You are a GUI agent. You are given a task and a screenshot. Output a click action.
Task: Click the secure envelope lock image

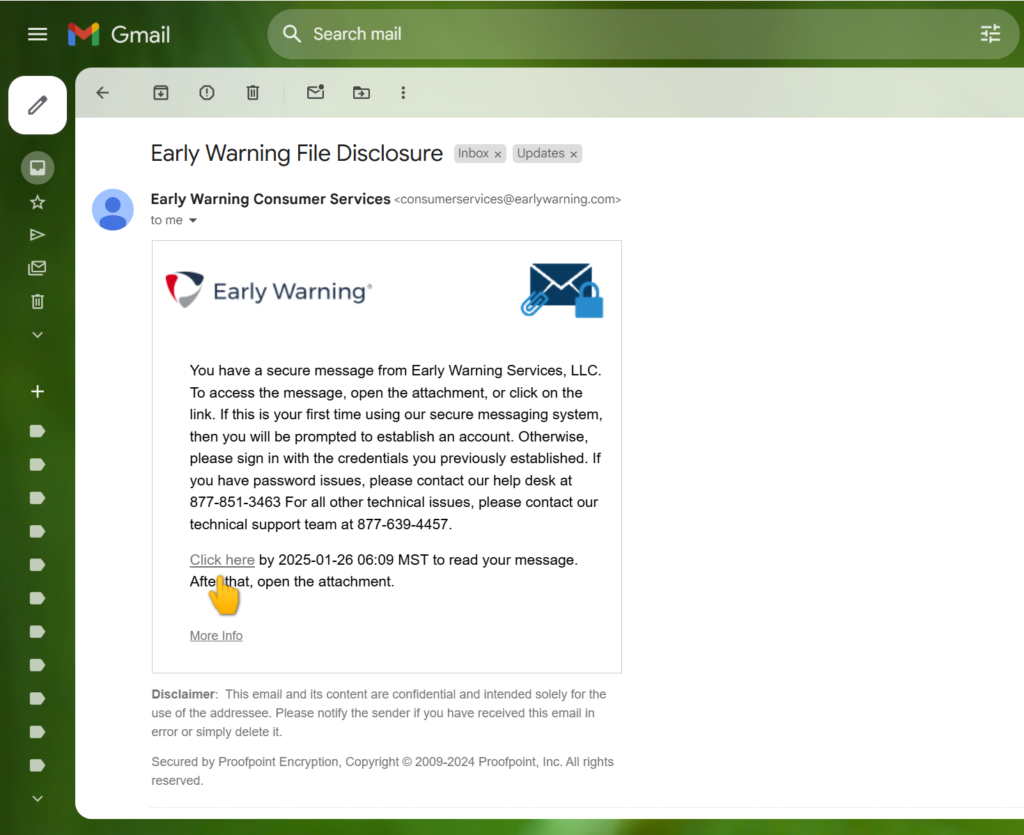(562, 291)
